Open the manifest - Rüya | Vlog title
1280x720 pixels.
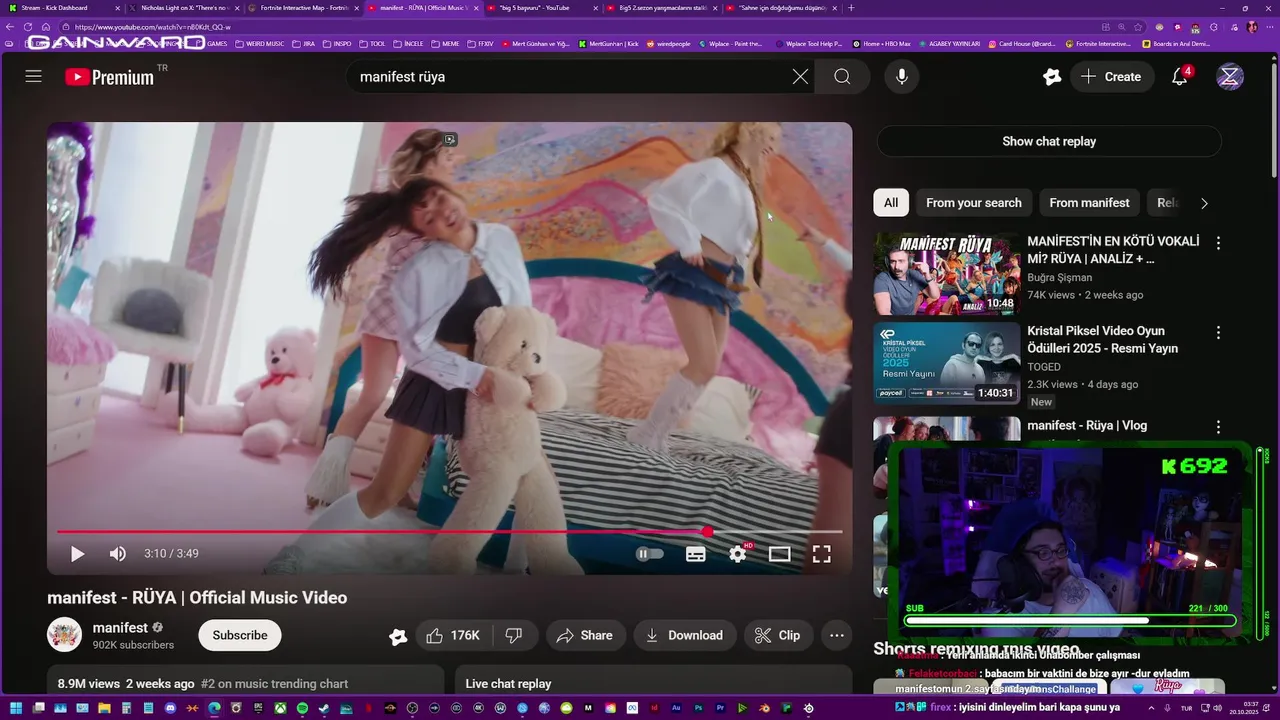pos(1087,425)
